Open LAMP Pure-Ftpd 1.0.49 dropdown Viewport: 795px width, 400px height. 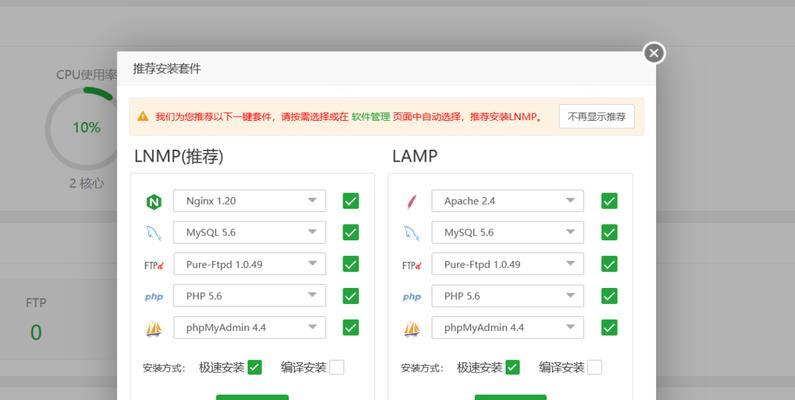point(508,264)
